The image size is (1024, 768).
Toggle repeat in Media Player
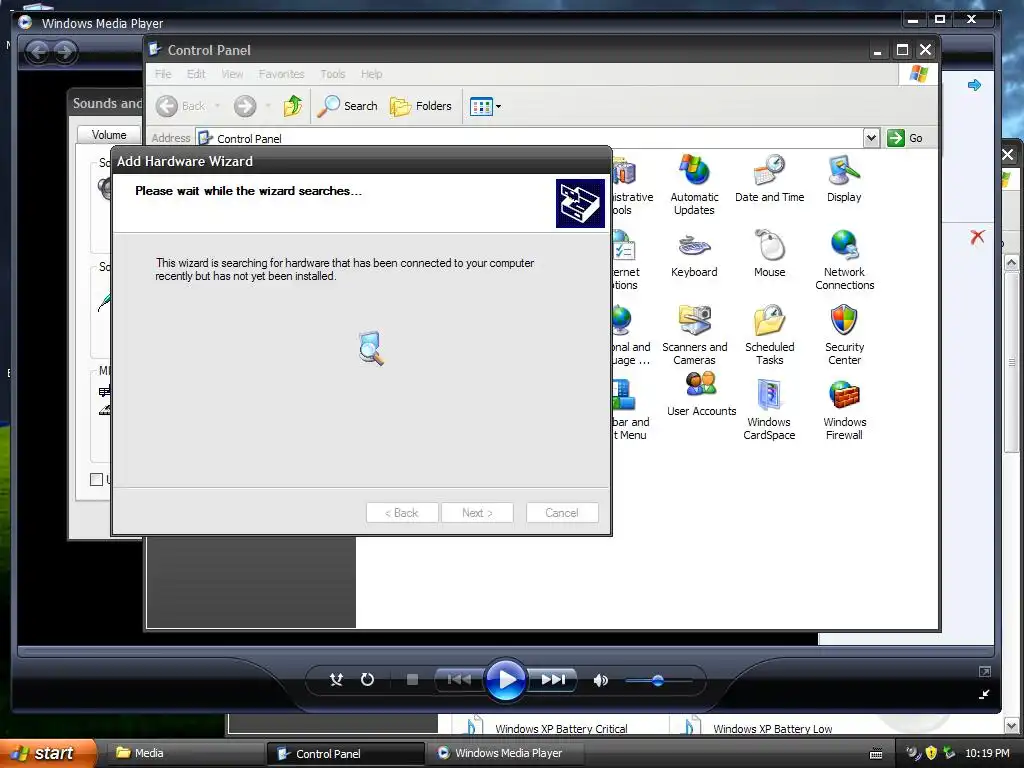(367, 680)
